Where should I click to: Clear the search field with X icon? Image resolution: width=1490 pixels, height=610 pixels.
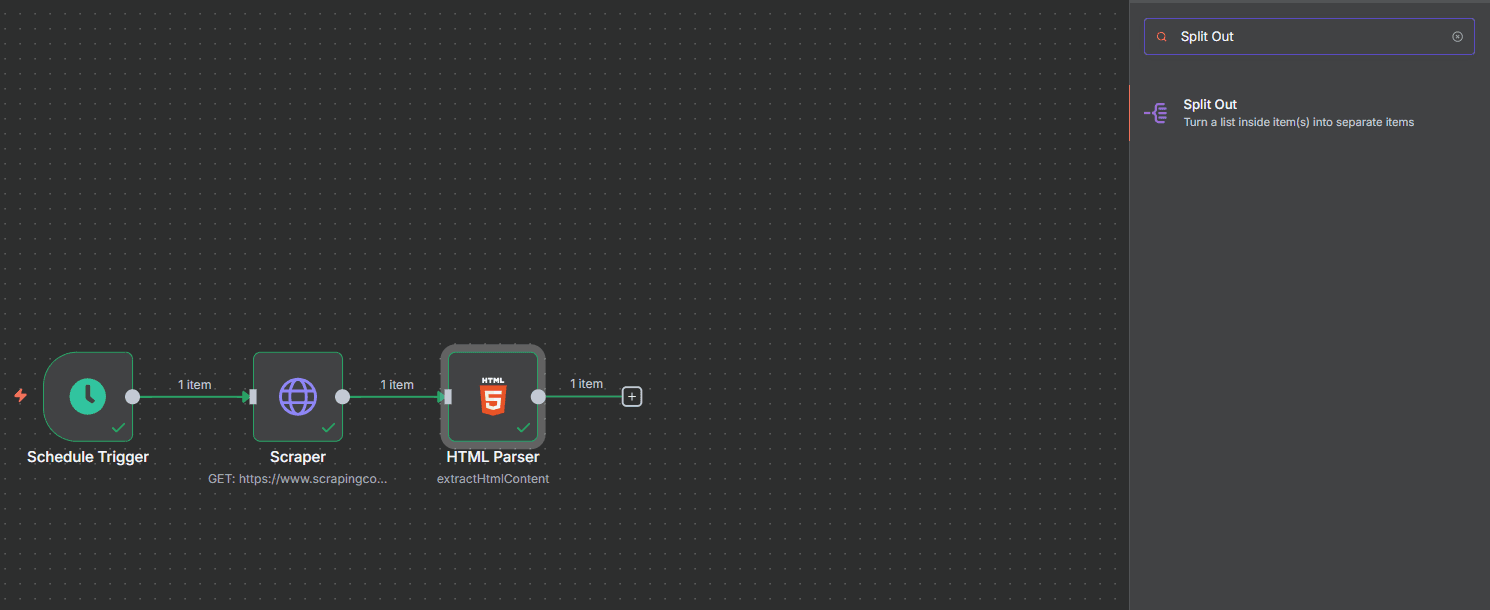pyautogui.click(x=1457, y=36)
